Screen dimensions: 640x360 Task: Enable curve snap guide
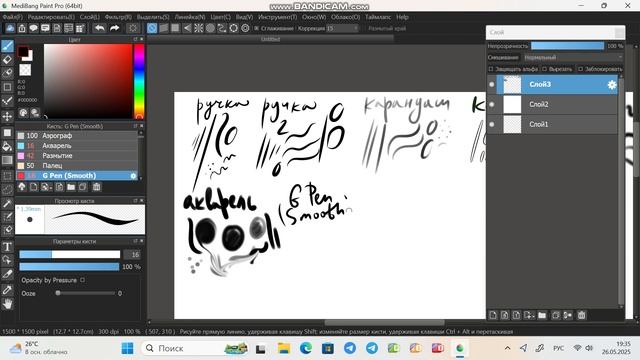pyautogui.click(x=222, y=28)
